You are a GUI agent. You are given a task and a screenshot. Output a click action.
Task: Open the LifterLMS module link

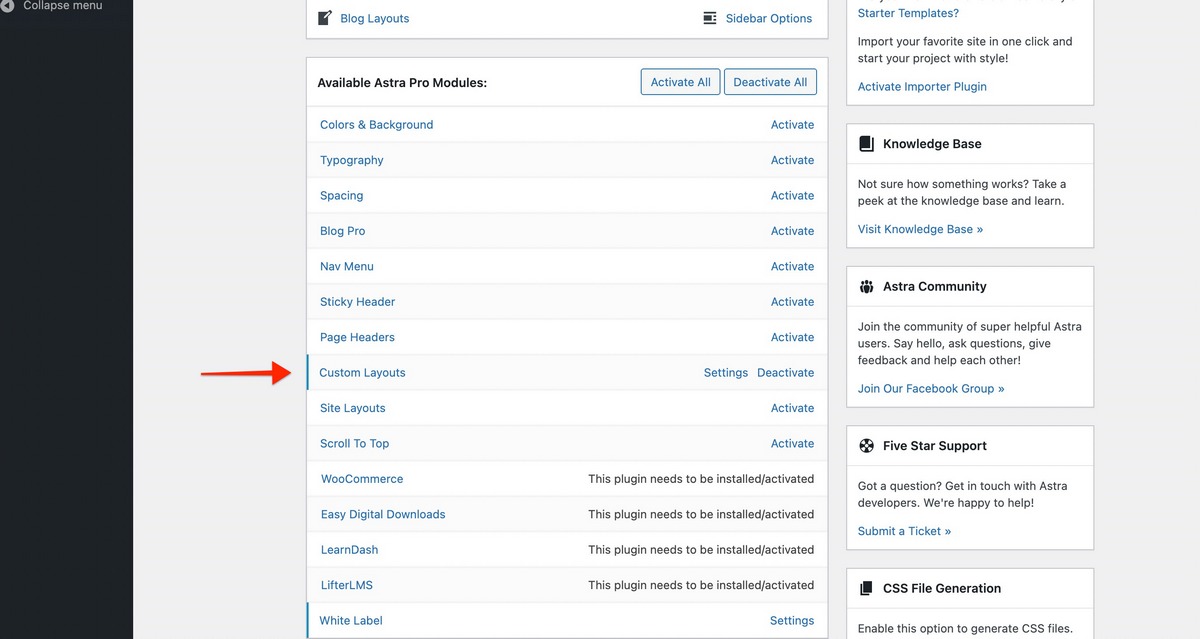point(347,586)
